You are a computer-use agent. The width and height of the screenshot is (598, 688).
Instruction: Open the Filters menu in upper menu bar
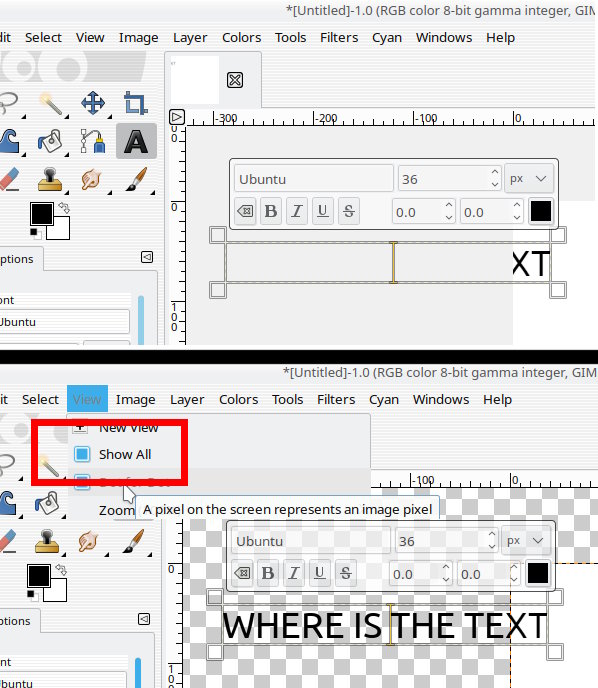click(339, 38)
